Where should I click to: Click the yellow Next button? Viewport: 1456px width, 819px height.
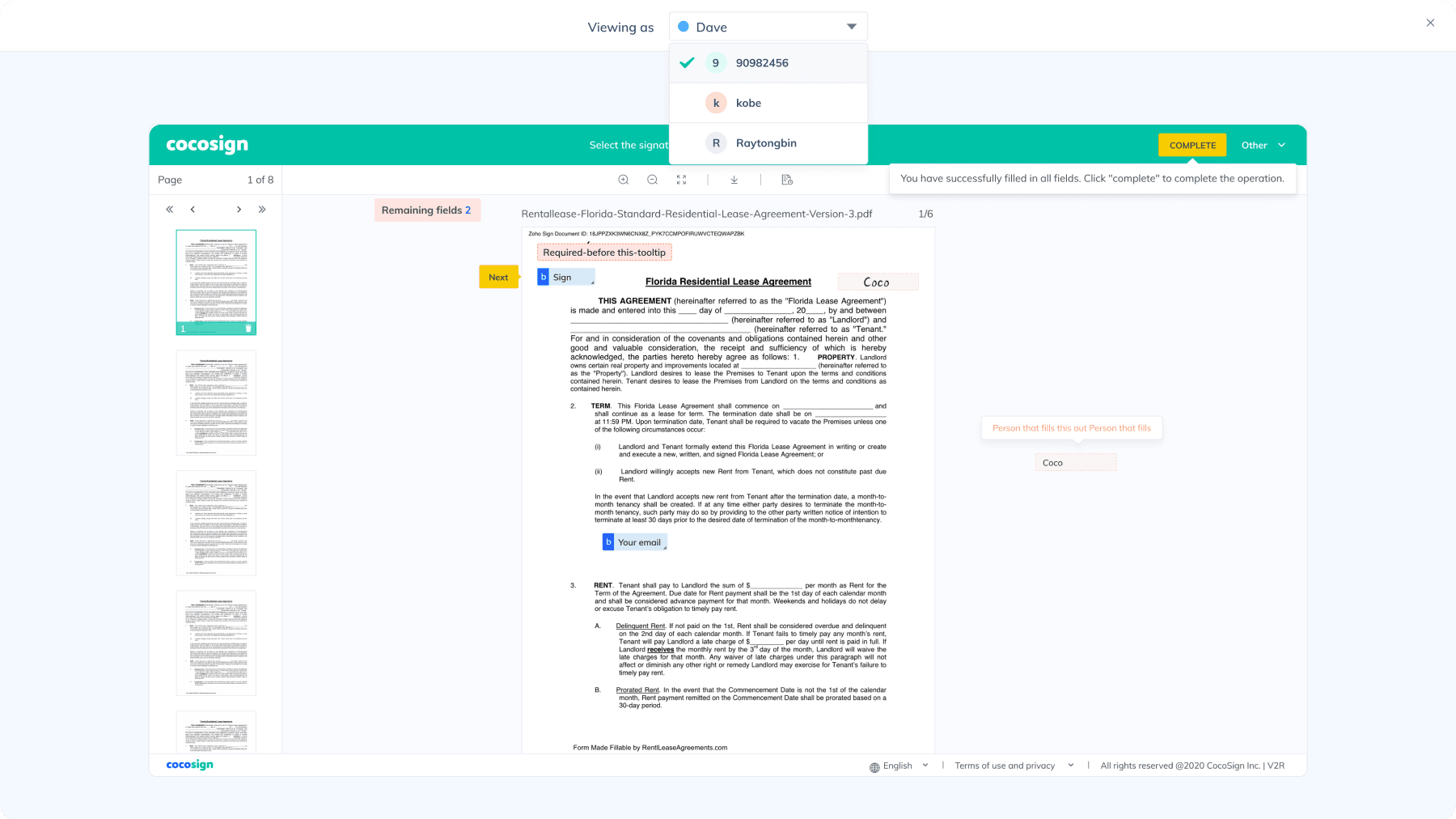pyautogui.click(x=498, y=277)
